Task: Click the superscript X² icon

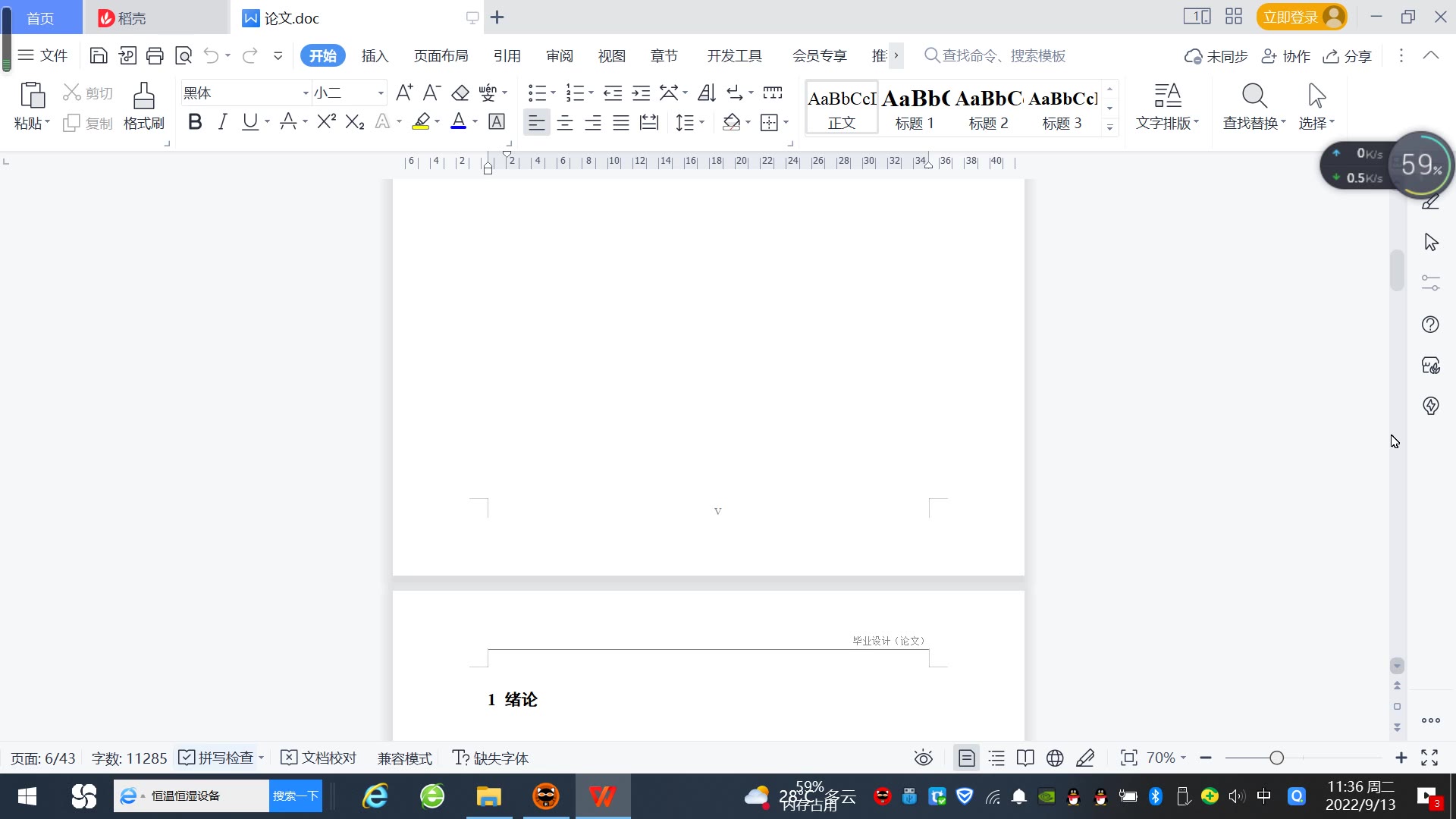Action: 327,122
